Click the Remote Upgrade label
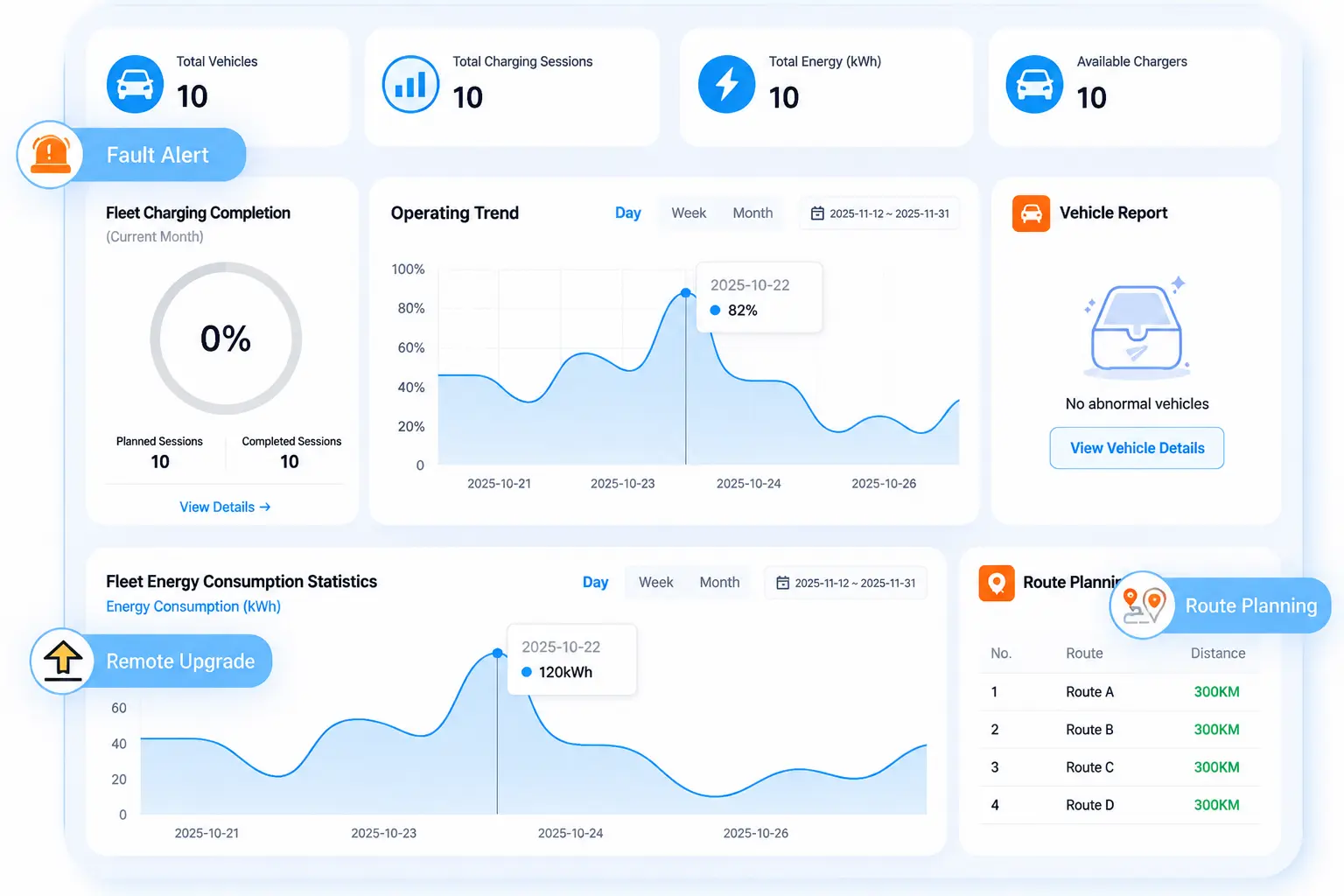 (180, 661)
